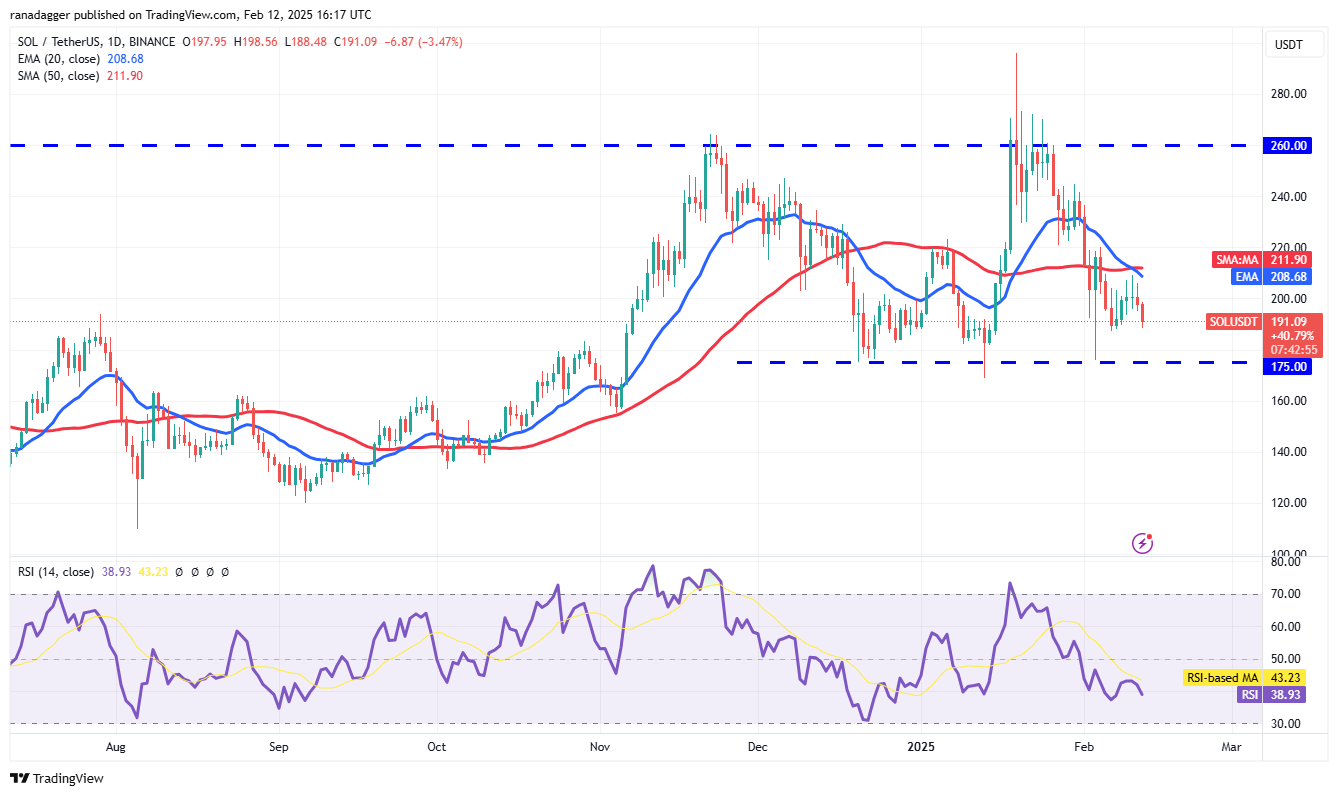The width and height of the screenshot is (1338, 796).
Task: Click the red notification dot on lightning icon
Action: coord(1150,536)
